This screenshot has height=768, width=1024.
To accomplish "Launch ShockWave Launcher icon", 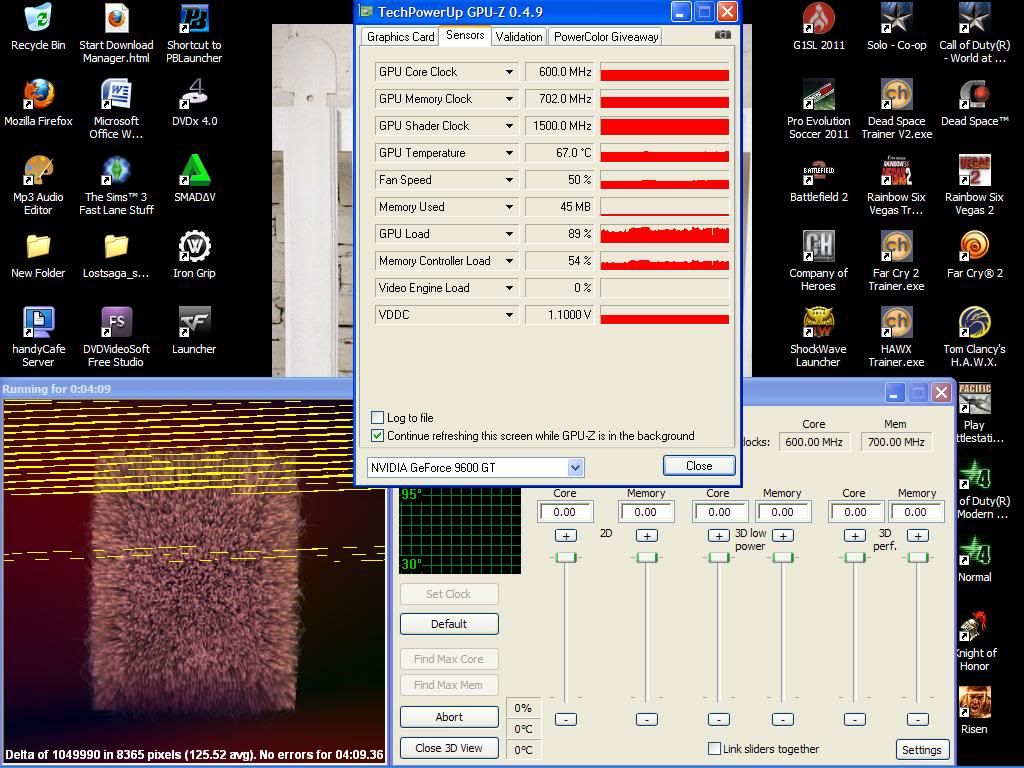I will (818, 337).
